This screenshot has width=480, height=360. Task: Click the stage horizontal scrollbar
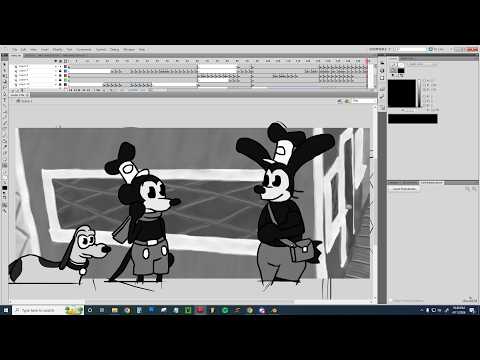click(190, 302)
